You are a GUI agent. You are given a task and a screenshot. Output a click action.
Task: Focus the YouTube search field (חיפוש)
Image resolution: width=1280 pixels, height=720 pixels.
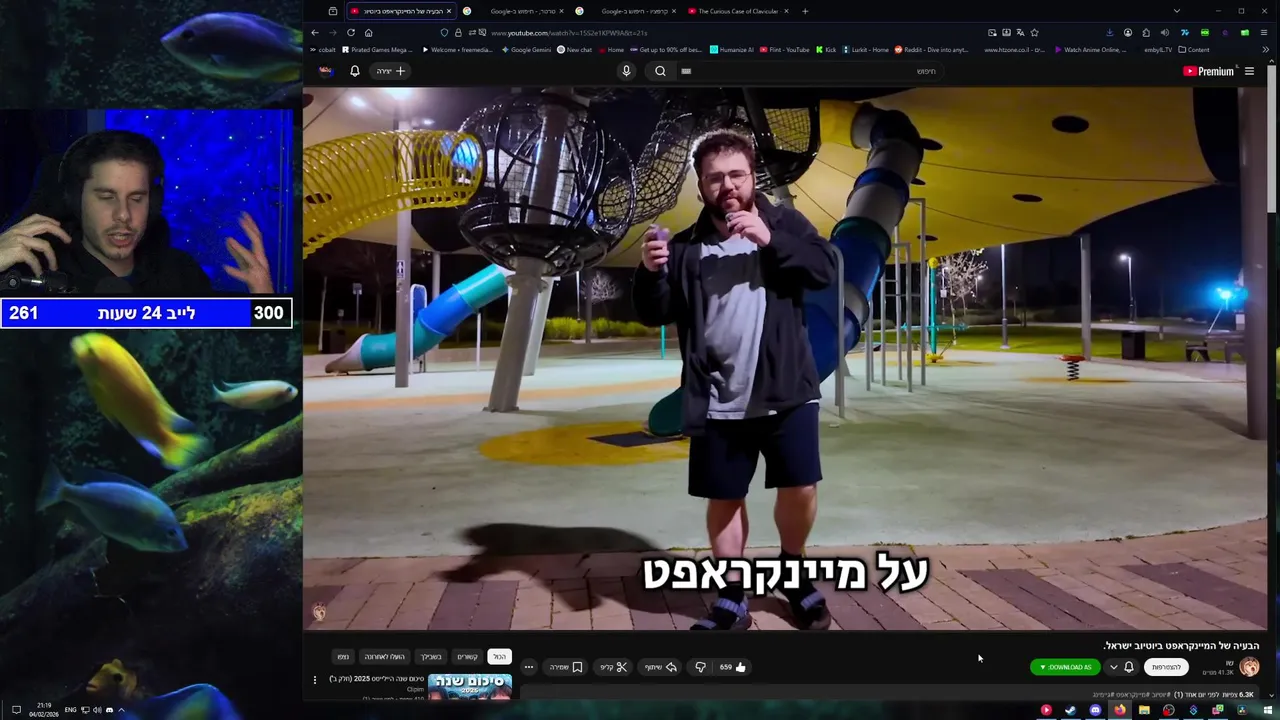(x=808, y=71)
